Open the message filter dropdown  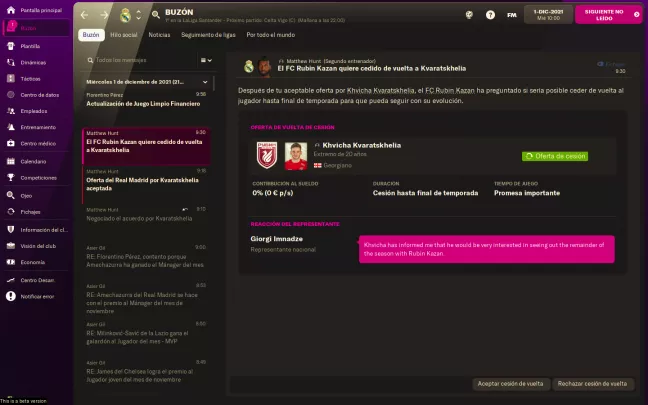(206, 60)
